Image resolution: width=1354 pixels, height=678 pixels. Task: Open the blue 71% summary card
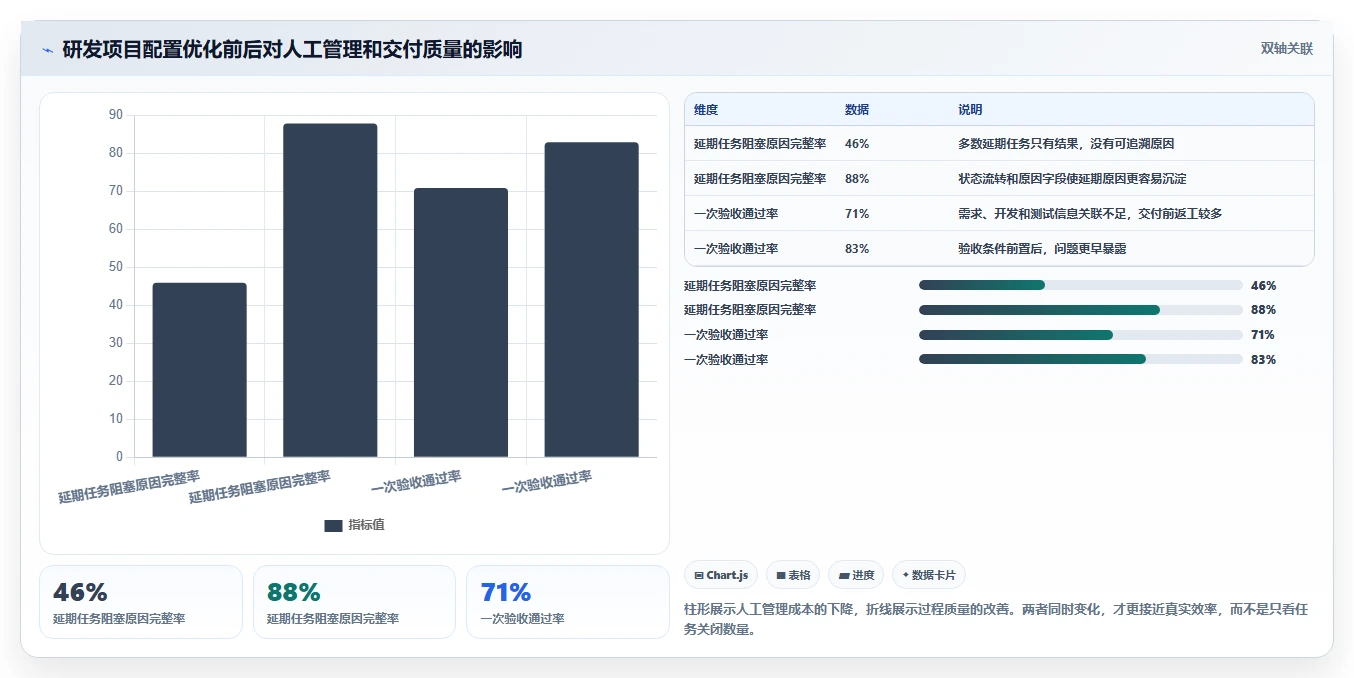tap(567, 602)
